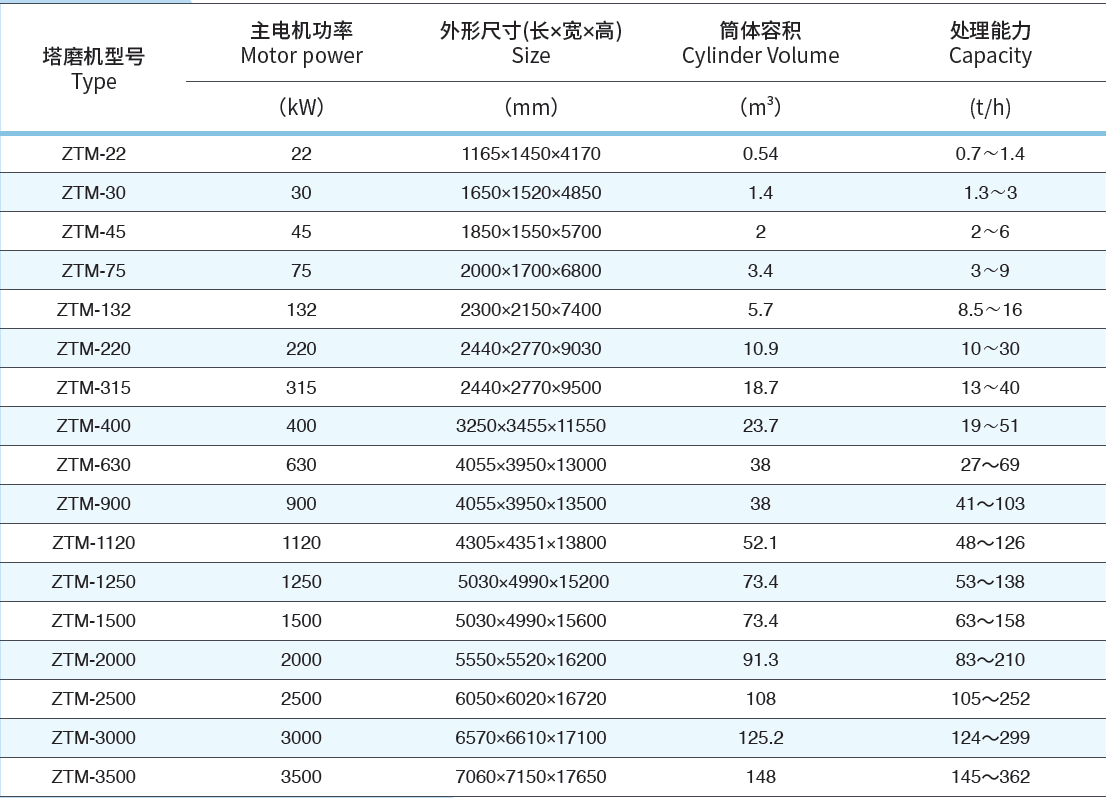Screen dimensions: 1110x798
Task: Click capacity value 8.5~16
Action: tap(990, 310)
